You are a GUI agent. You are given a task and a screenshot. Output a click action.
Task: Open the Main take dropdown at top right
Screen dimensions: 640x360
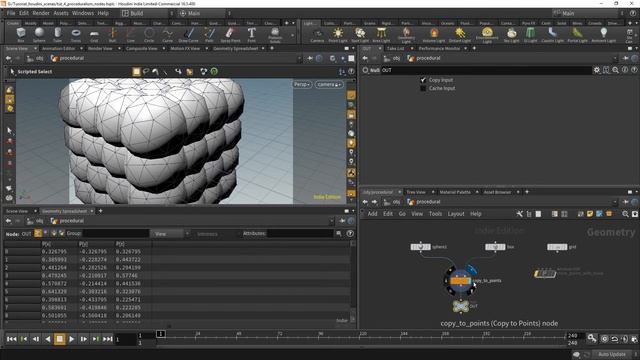pyautogui.click(x=588, y=13)
